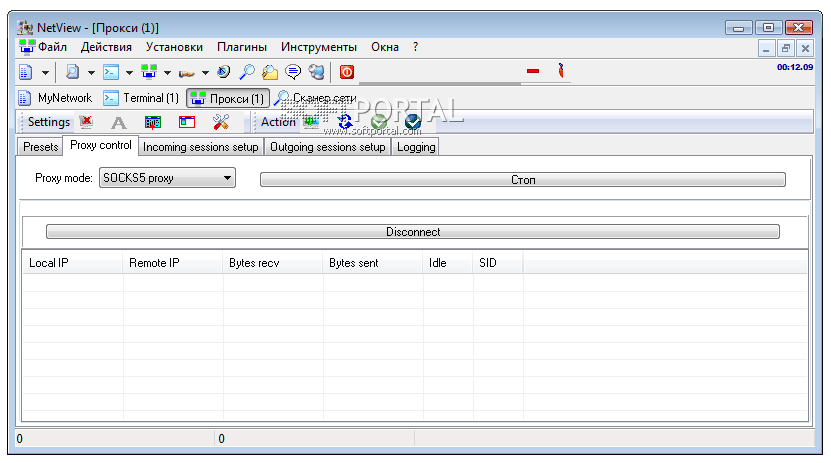Screen dimensions: 831x463
Task: Switch to the MyNetwork window tab
Action: click(56, 98)
